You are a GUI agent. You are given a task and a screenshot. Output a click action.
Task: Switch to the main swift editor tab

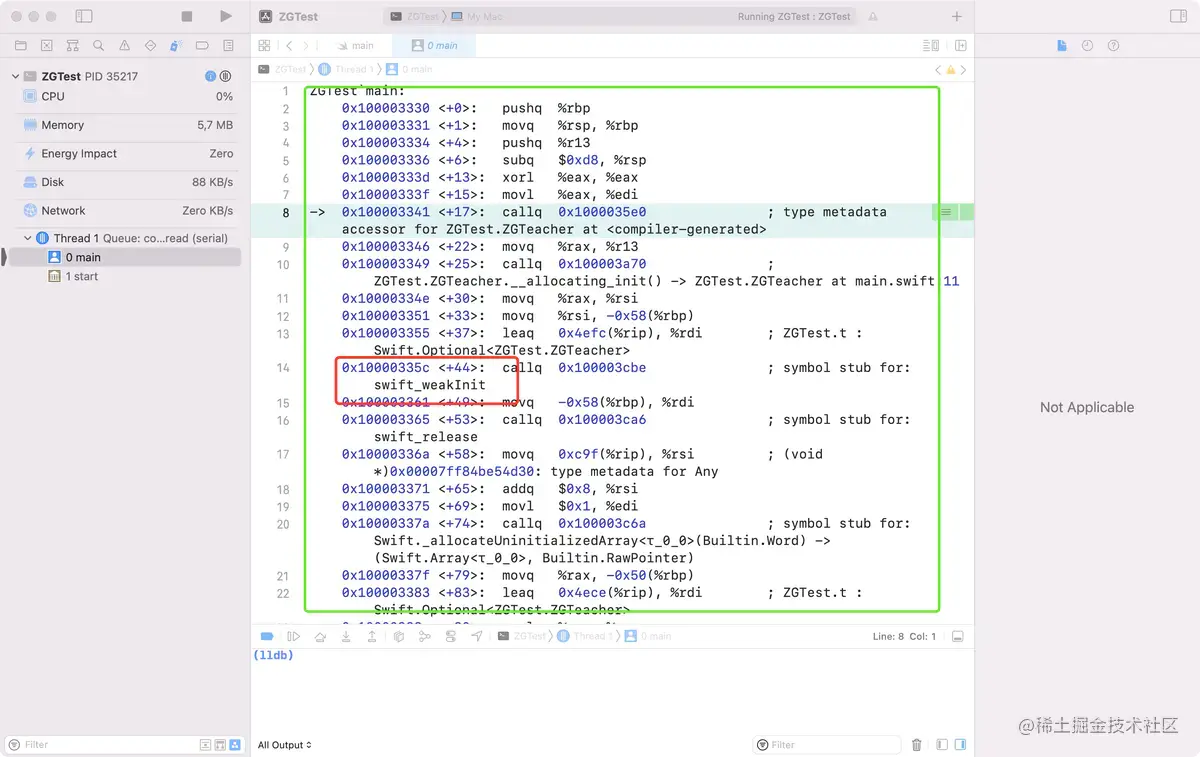coord(356,46)
